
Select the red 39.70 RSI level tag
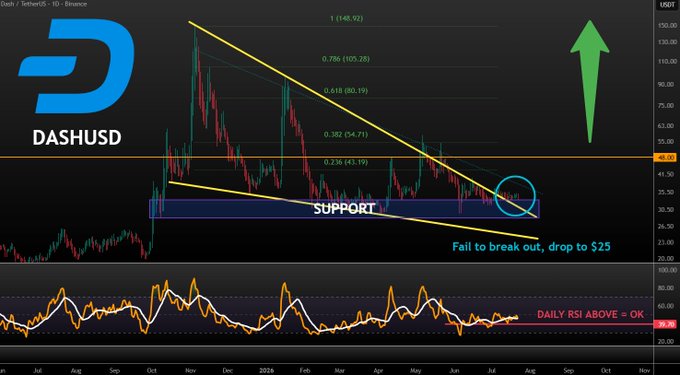[665, 324]
